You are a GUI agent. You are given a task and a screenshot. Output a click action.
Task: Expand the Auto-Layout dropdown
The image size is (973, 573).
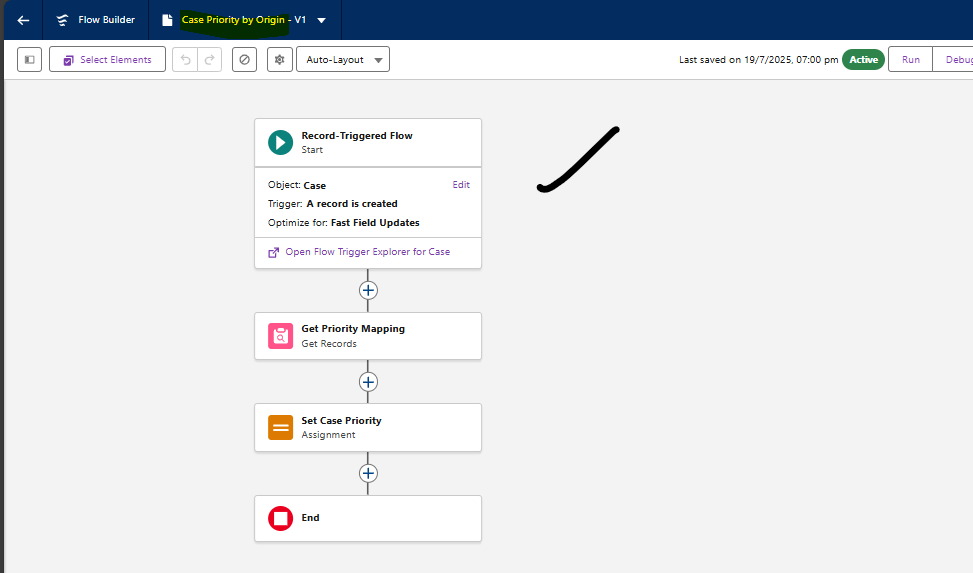pyautogui.click(x=343, y=60)
